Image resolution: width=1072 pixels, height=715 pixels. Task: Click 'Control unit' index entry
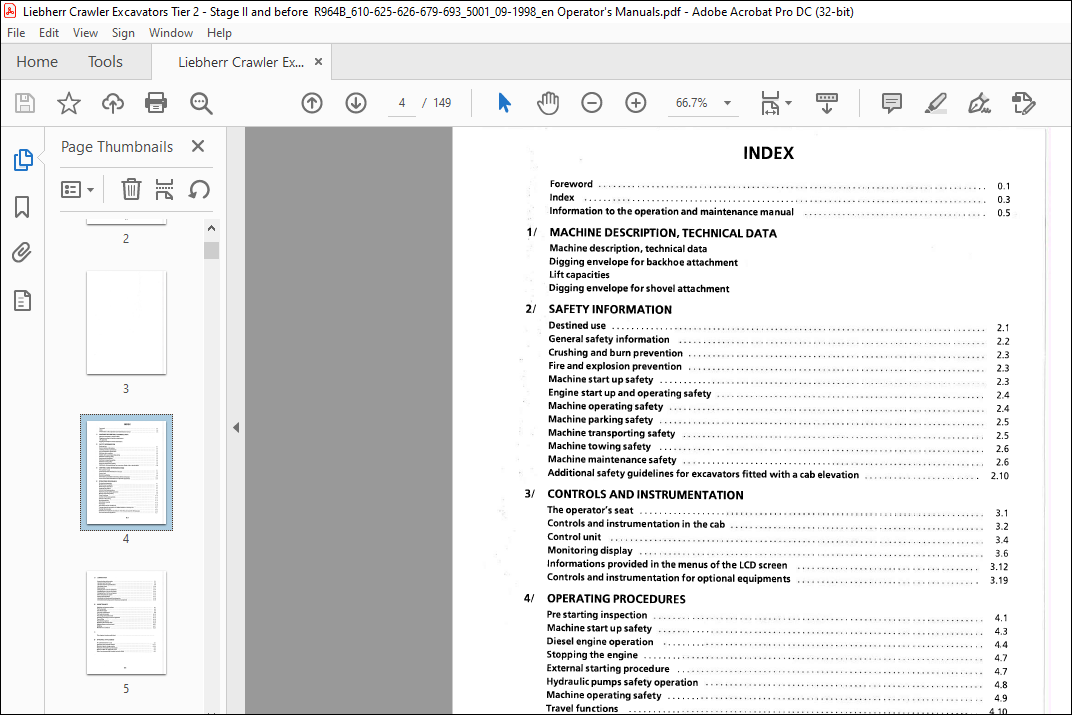[x=574, y=537]
